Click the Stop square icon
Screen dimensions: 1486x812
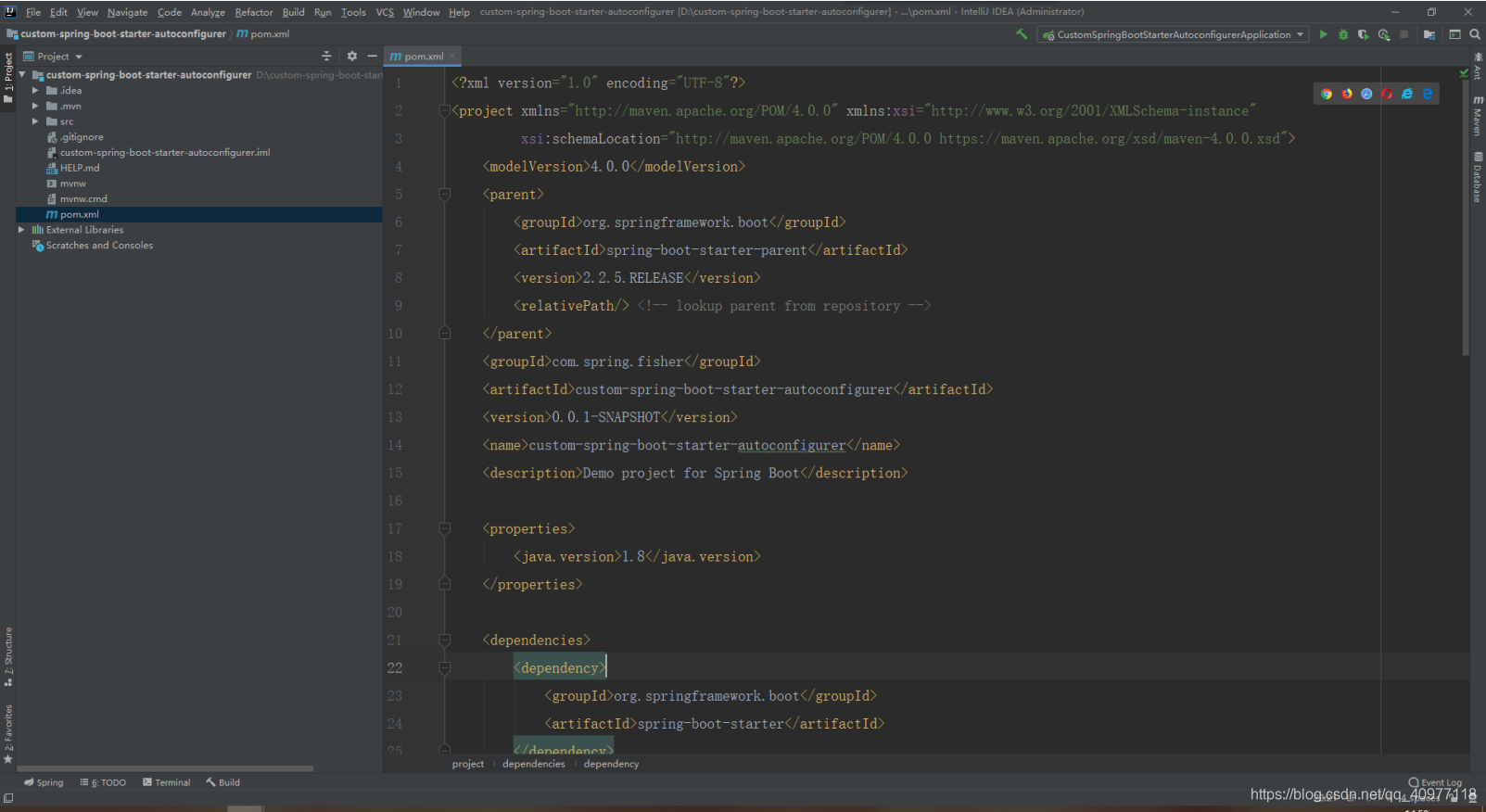1403,34
